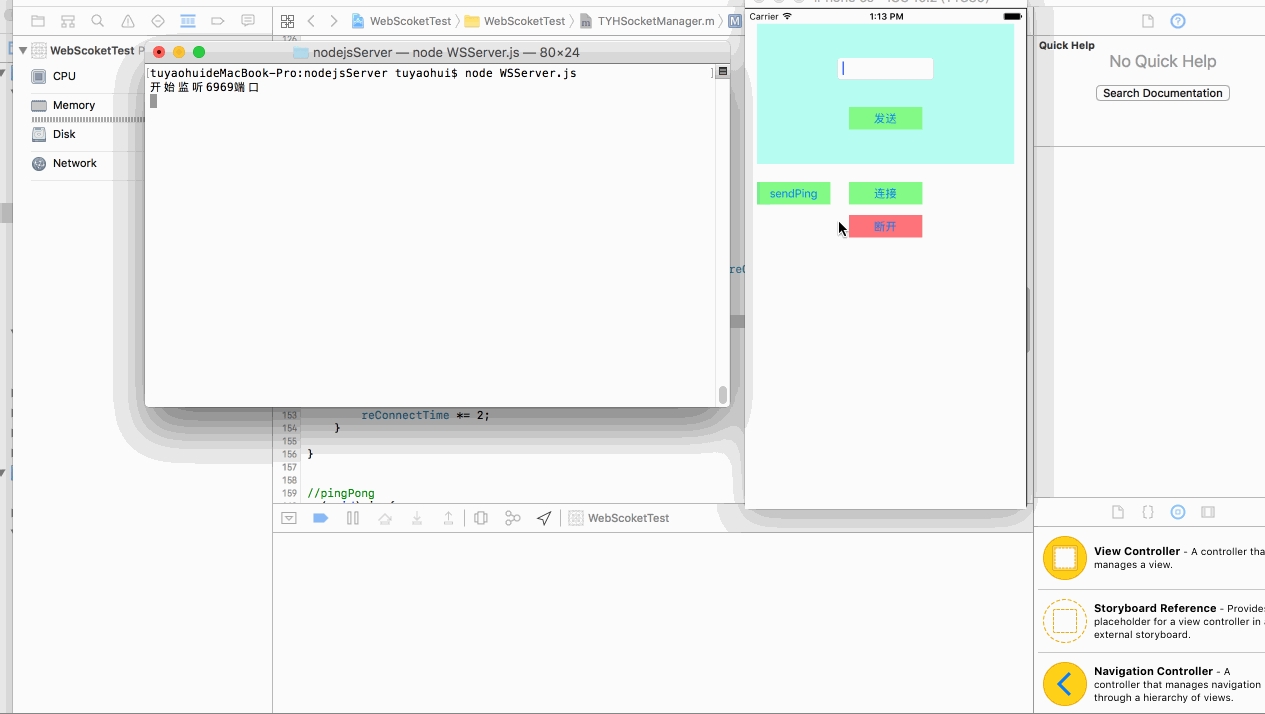Screen dimensions: 1265x714
Task: Tap the red 断开 button in simulator
Action: pyautogui.click(x=885, y=226)
